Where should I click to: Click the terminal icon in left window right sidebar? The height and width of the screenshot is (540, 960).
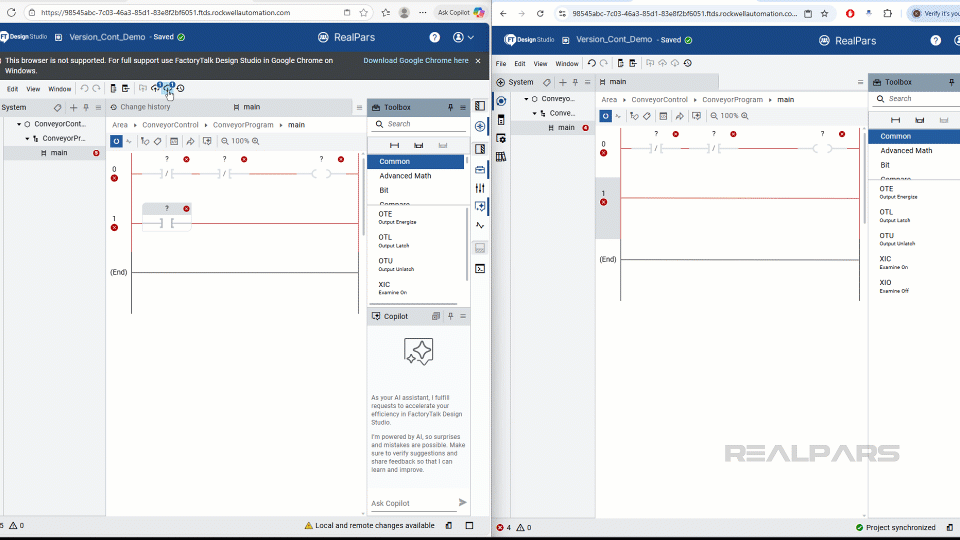480,269
